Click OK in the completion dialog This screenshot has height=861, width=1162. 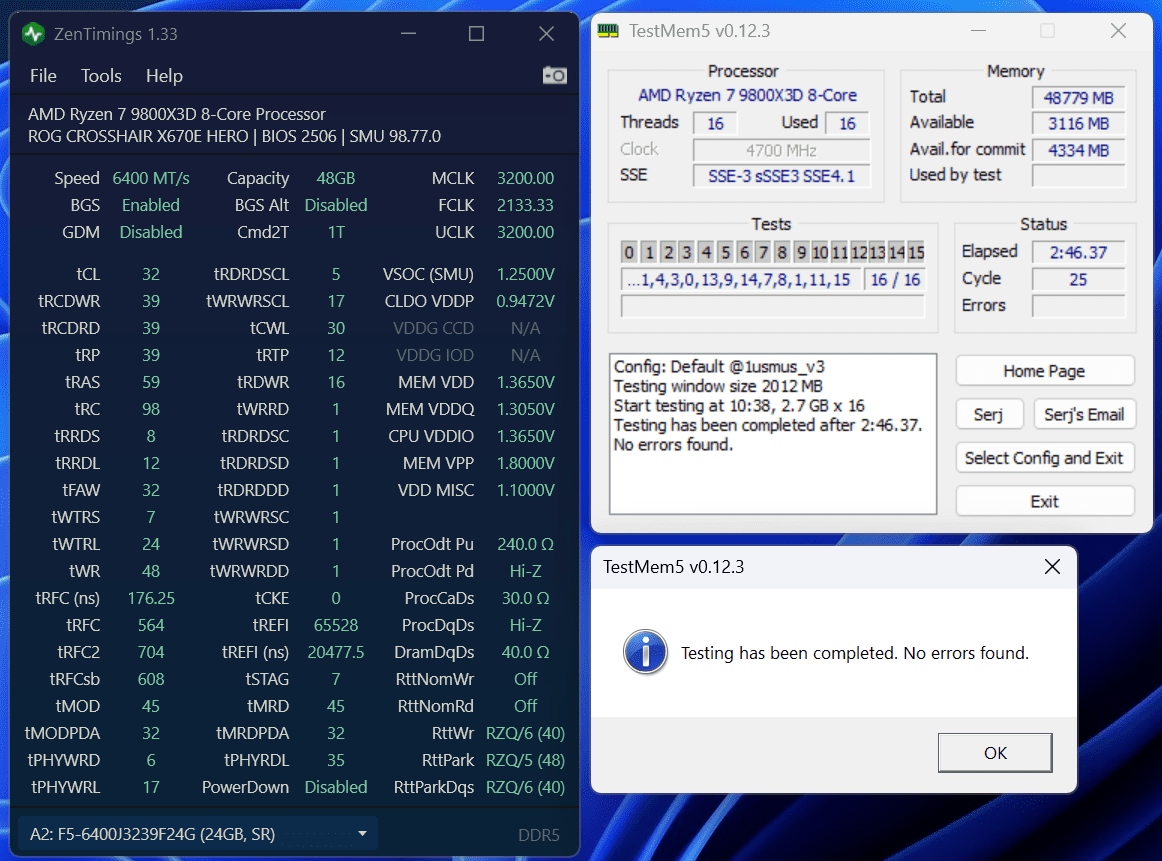pos(995,753)
